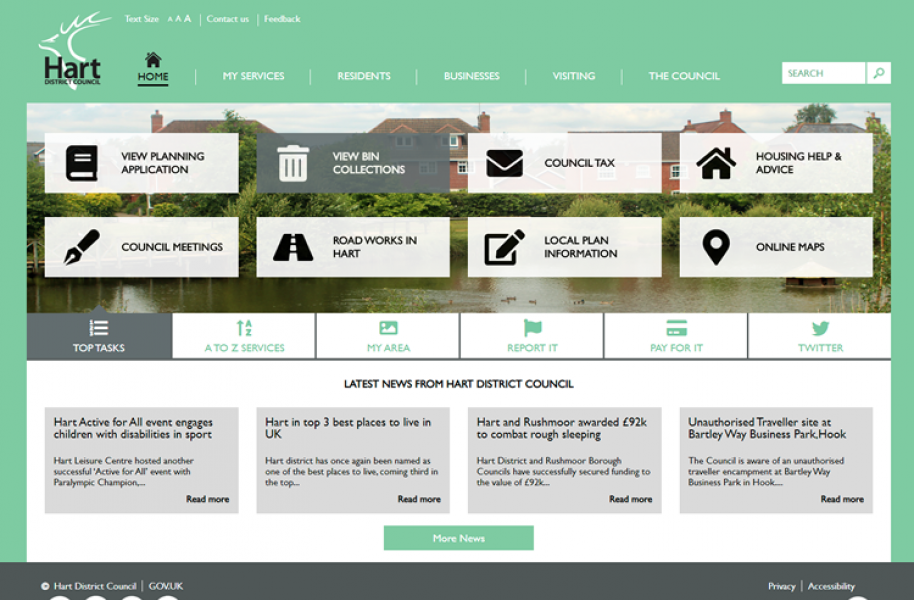Click the Contact us link
The image size is (914, 600).
click(227, 19)
